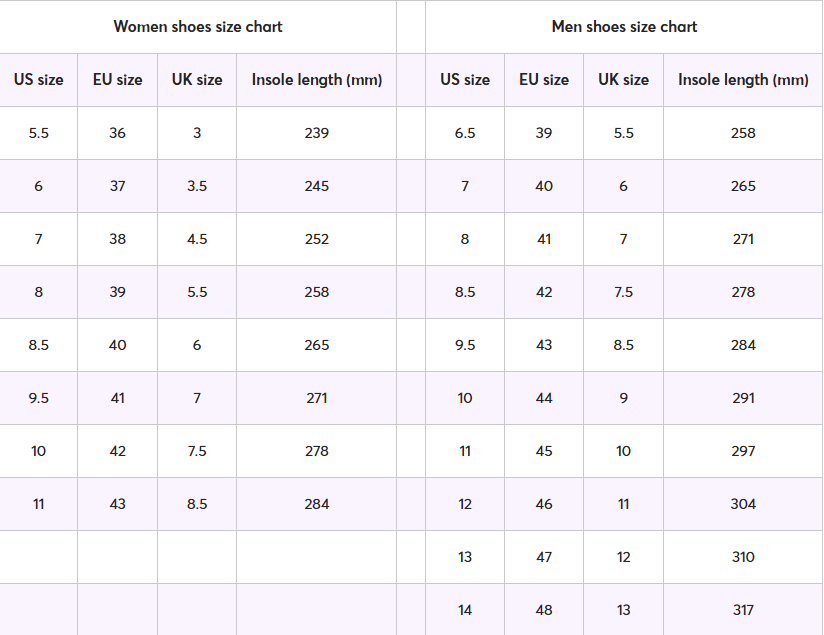Click women's insole length 252 cell

pos(317,239)
